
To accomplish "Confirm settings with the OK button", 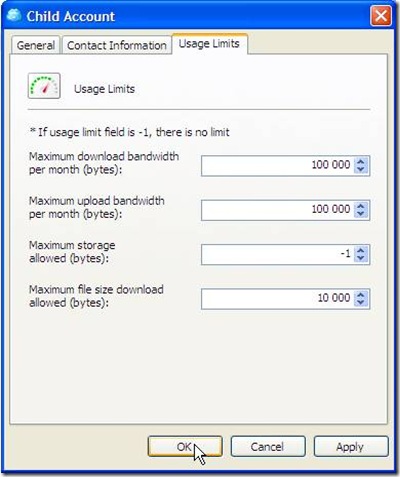I will [x=185, y=446].
